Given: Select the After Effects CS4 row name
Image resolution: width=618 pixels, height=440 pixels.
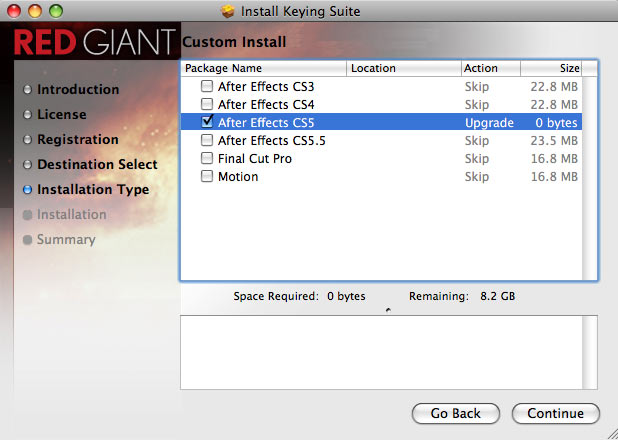Looking at the screenshot, I should click(266, 104).
